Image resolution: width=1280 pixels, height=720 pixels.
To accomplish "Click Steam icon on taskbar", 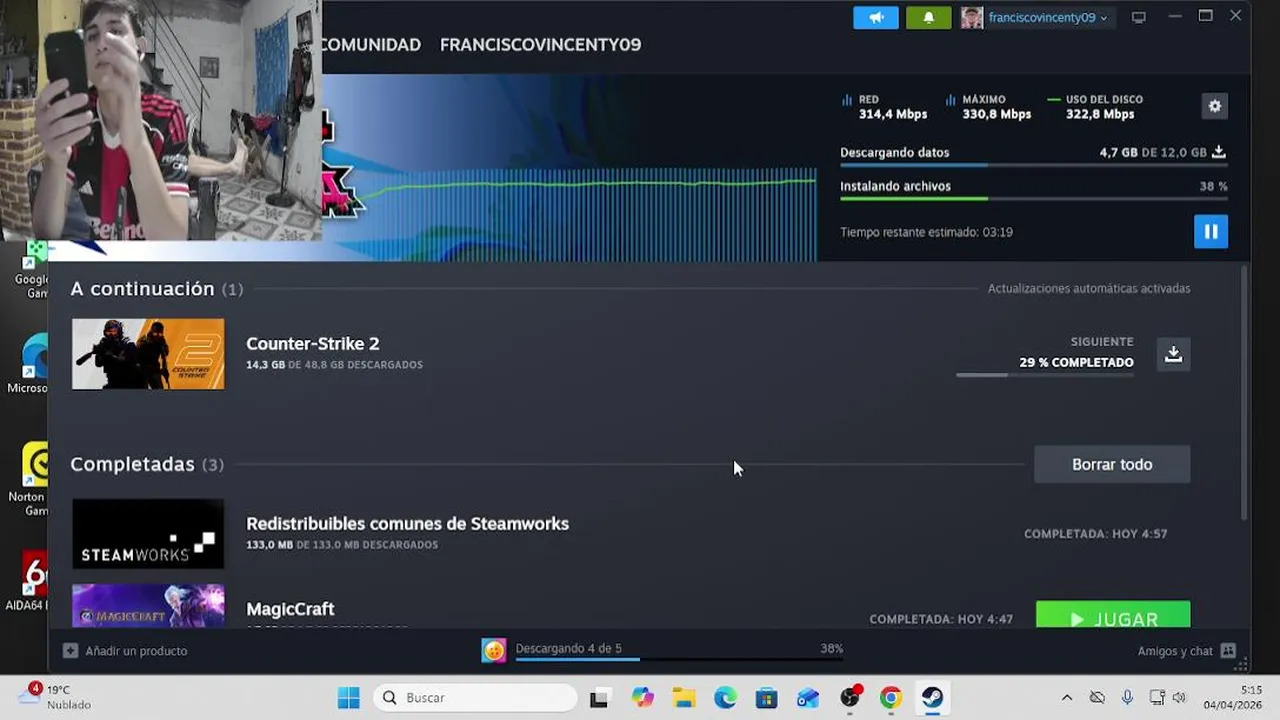I will click(932, 698).
